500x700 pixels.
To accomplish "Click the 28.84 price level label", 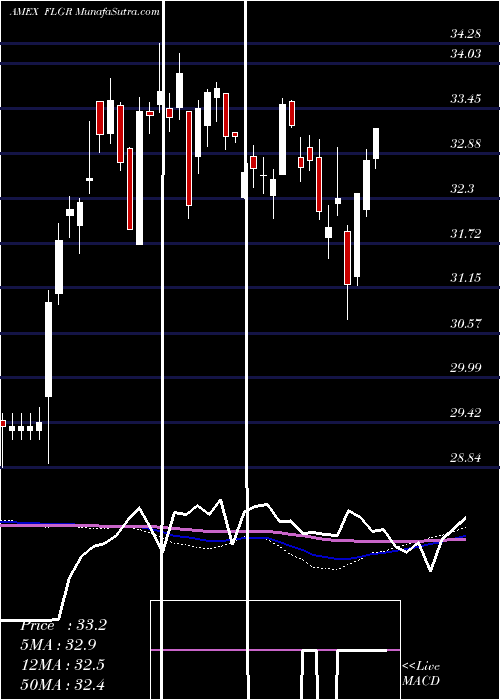I will (x=466, y=458).
